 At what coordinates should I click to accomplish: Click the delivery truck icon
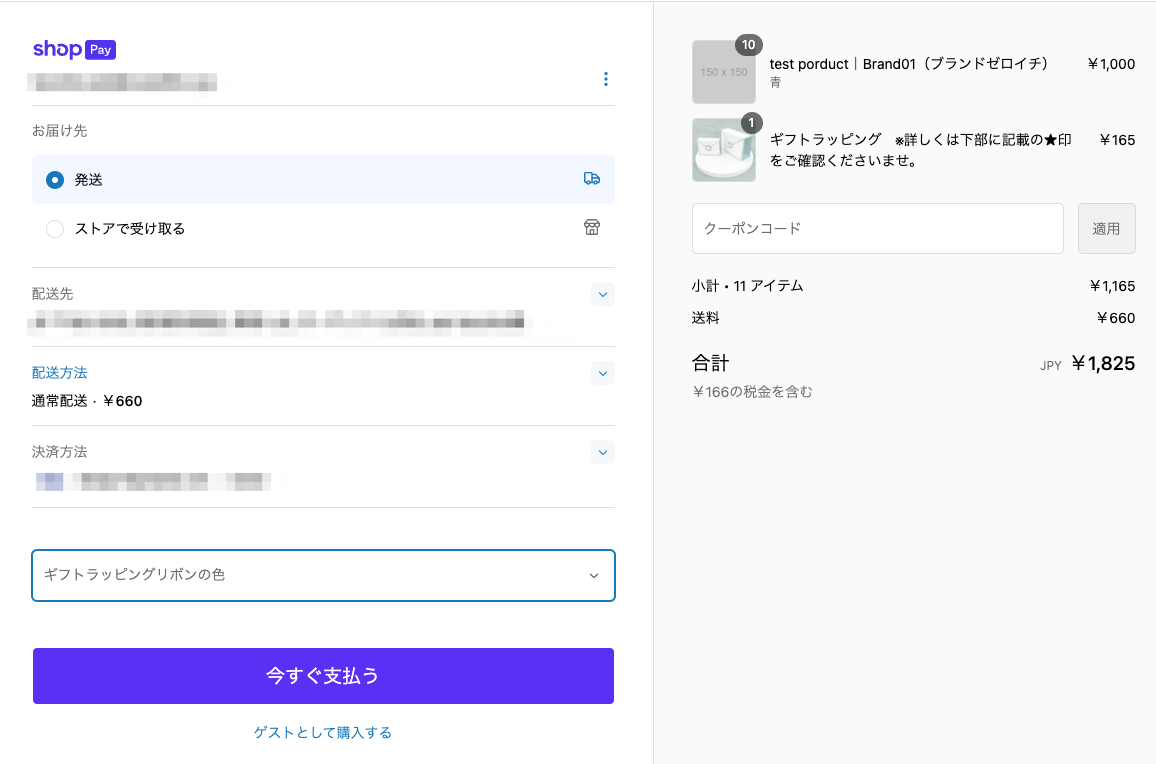click(x=592, y=179)
